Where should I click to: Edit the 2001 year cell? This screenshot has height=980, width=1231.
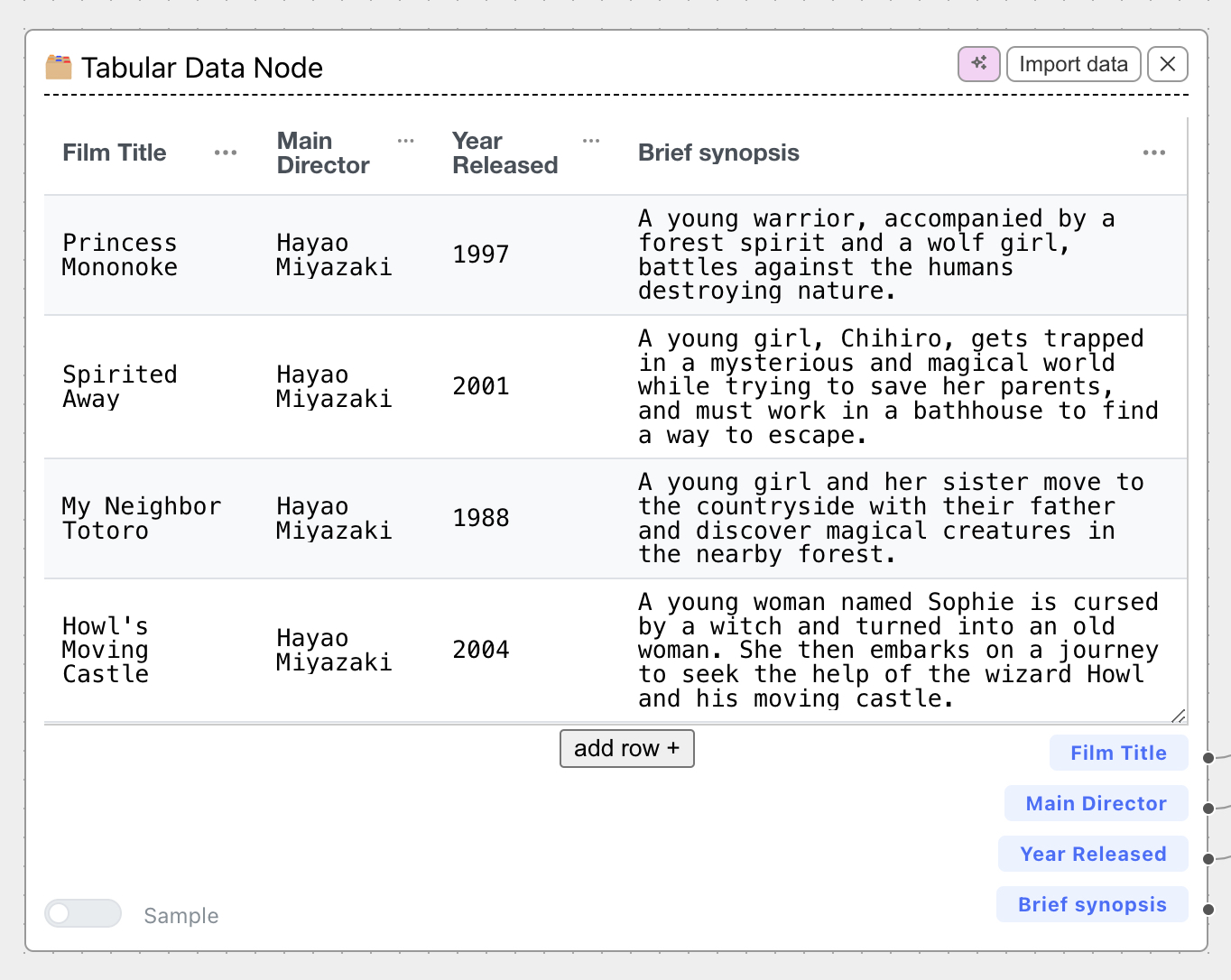[481, 386]
